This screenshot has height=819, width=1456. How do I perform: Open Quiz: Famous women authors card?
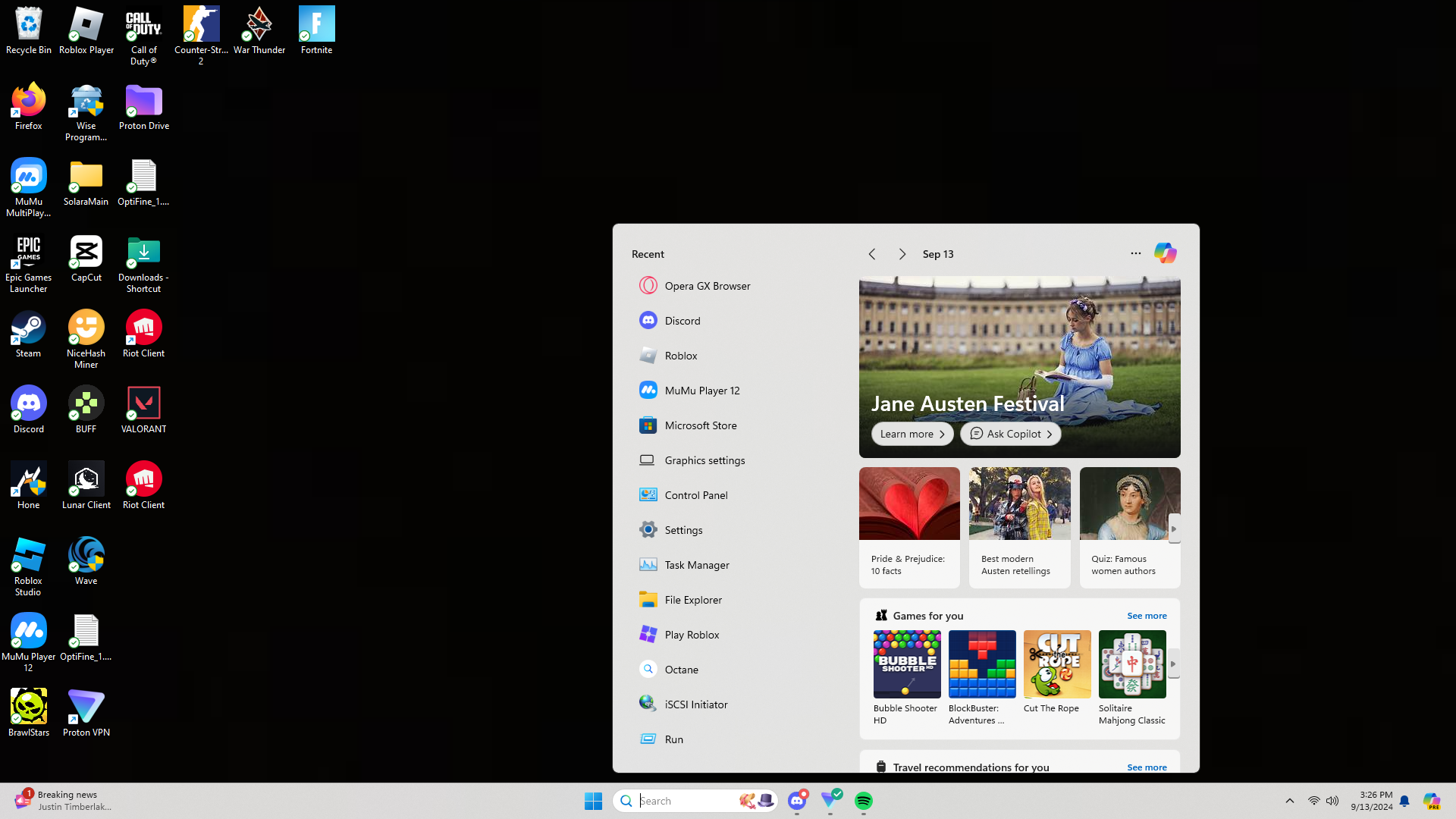[x=1130, y=528]
